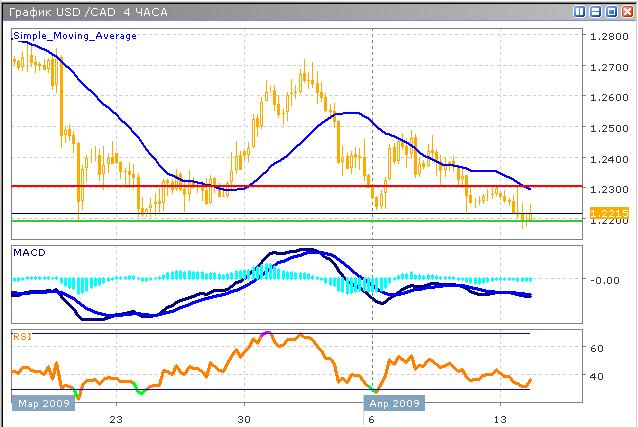Click the current price tag 1.2215
This screenshot has width=638, height=427.
608,214
